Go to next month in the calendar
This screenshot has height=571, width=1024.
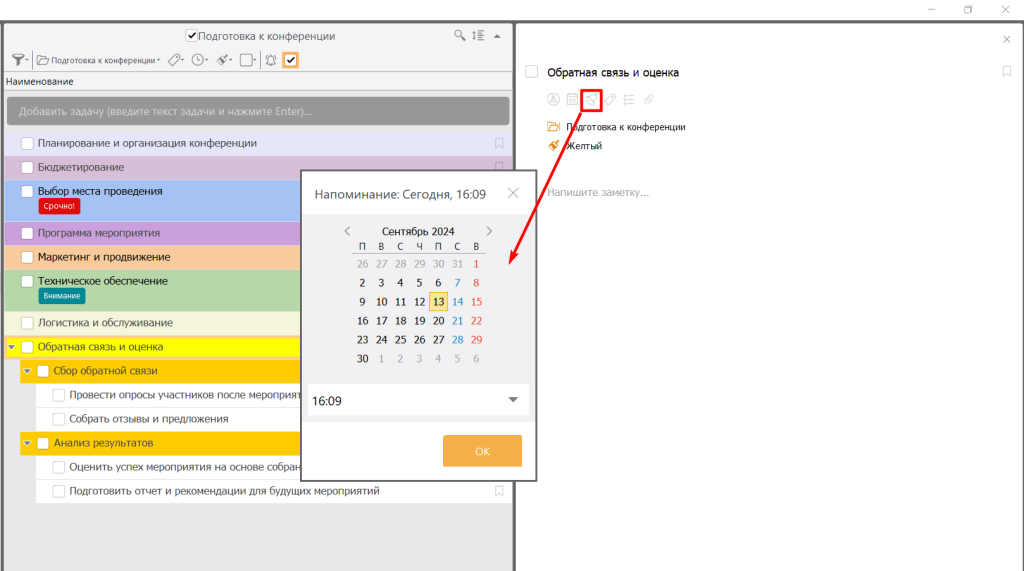point(489,231)
